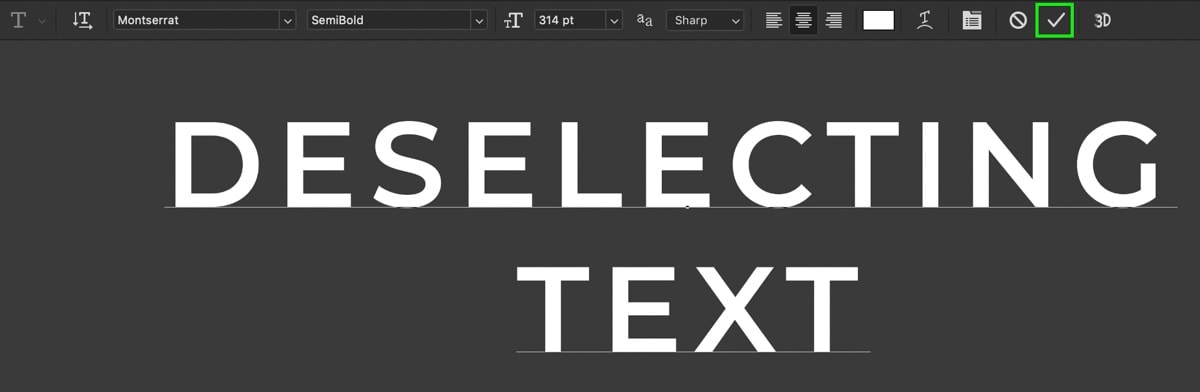Click the font size icon

click(514, 20)
